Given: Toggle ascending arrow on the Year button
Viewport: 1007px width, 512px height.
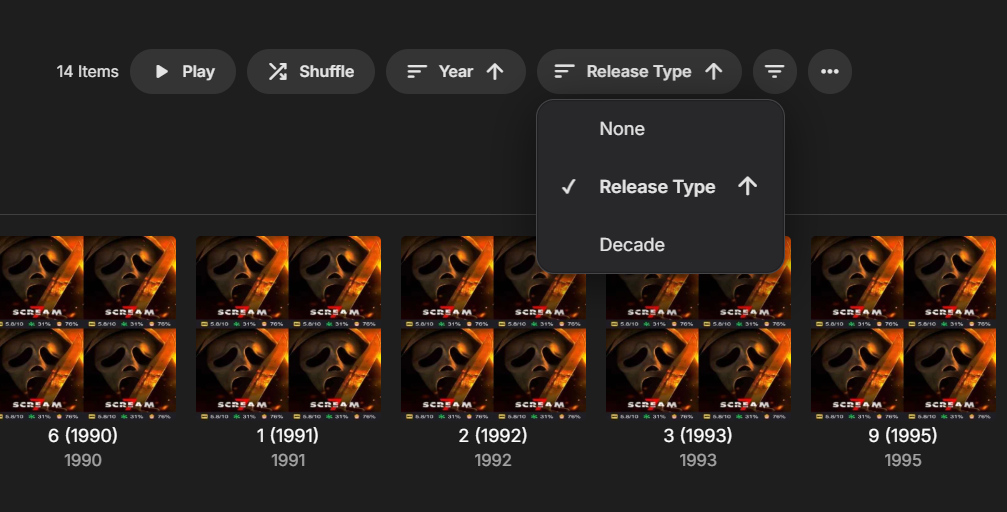Looking at the screenshot, I should point(495,72).
